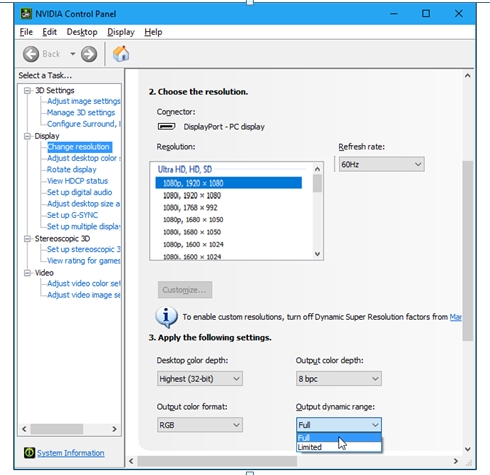Image resolution: width=490 pixels, height=475 pixels.
Task: Select 1080i, 1920 × 1080 resolution
Action: [229, 195]
